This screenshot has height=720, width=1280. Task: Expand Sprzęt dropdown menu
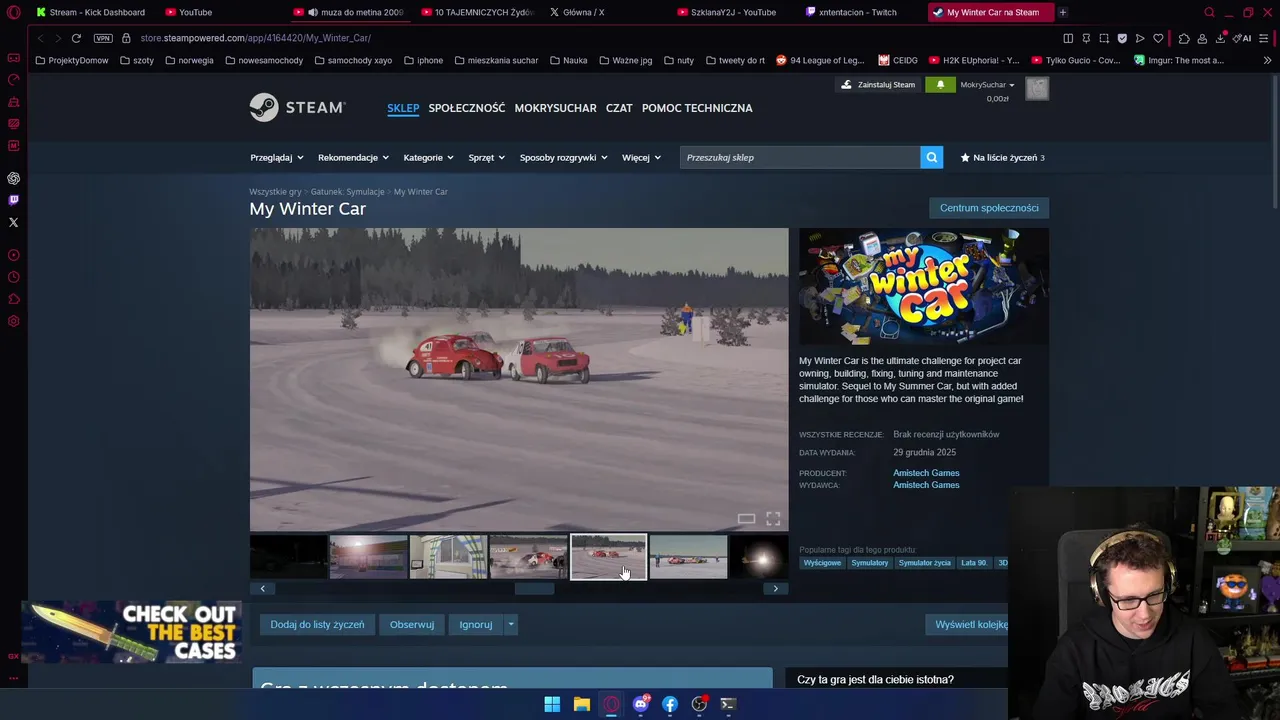[x=486, y=157]
